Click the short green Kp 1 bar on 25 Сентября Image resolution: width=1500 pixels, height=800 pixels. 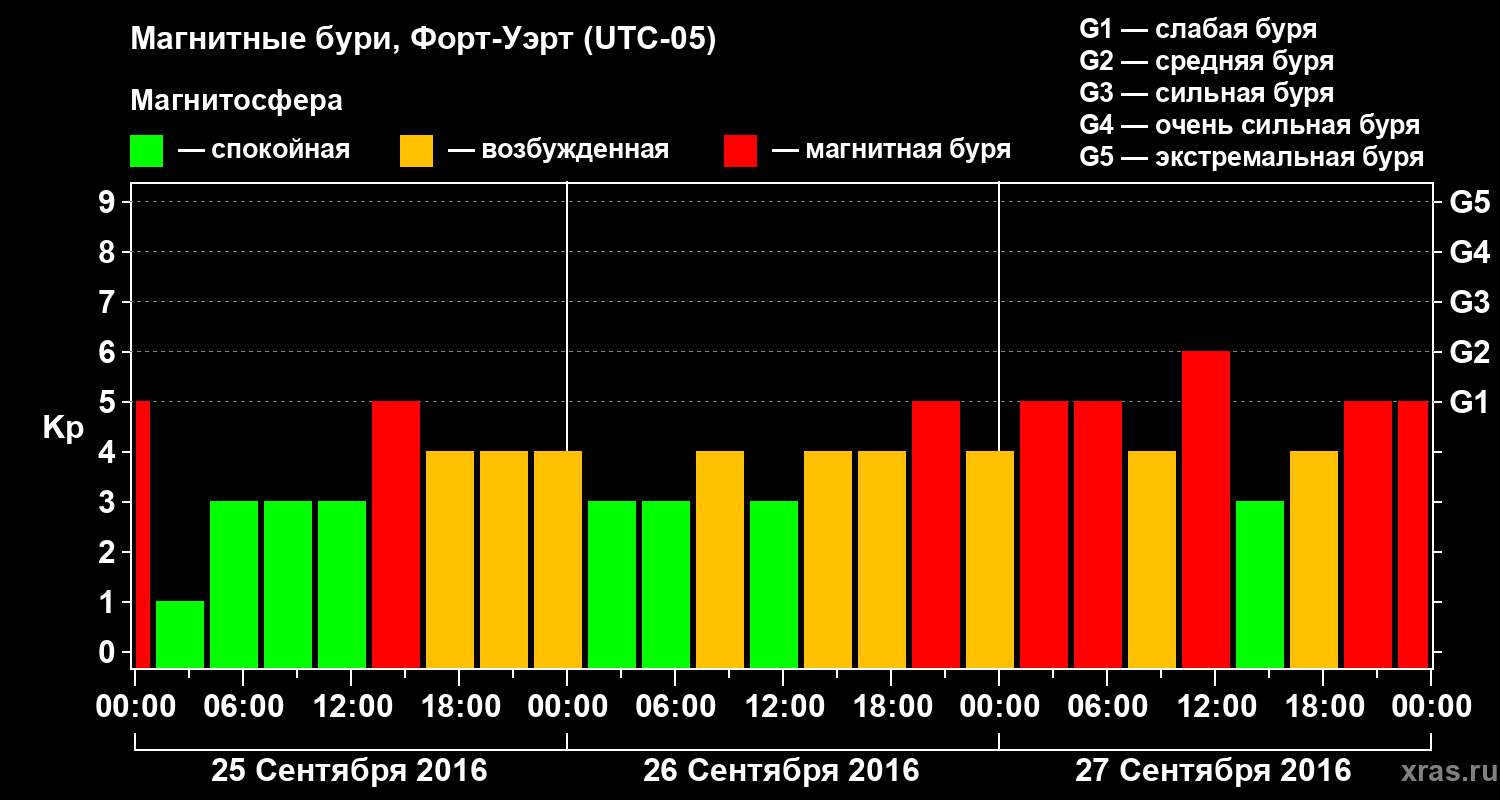pos(180,634)
